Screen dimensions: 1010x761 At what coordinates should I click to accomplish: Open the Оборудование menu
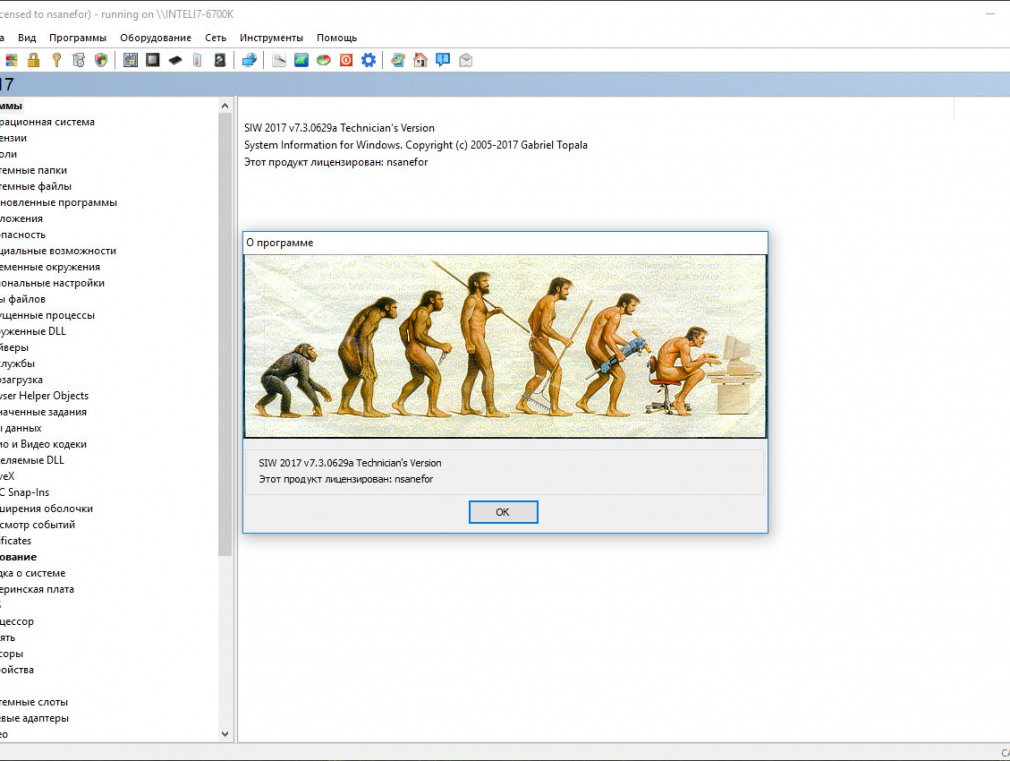156,37
